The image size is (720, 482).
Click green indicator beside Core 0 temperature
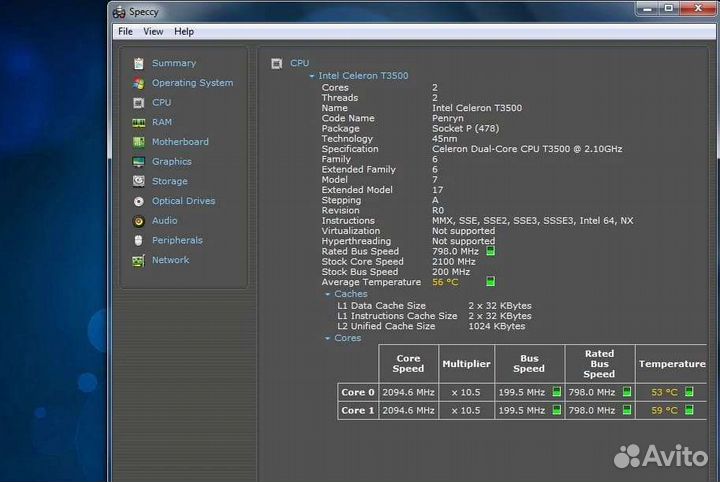coord(689,392)
